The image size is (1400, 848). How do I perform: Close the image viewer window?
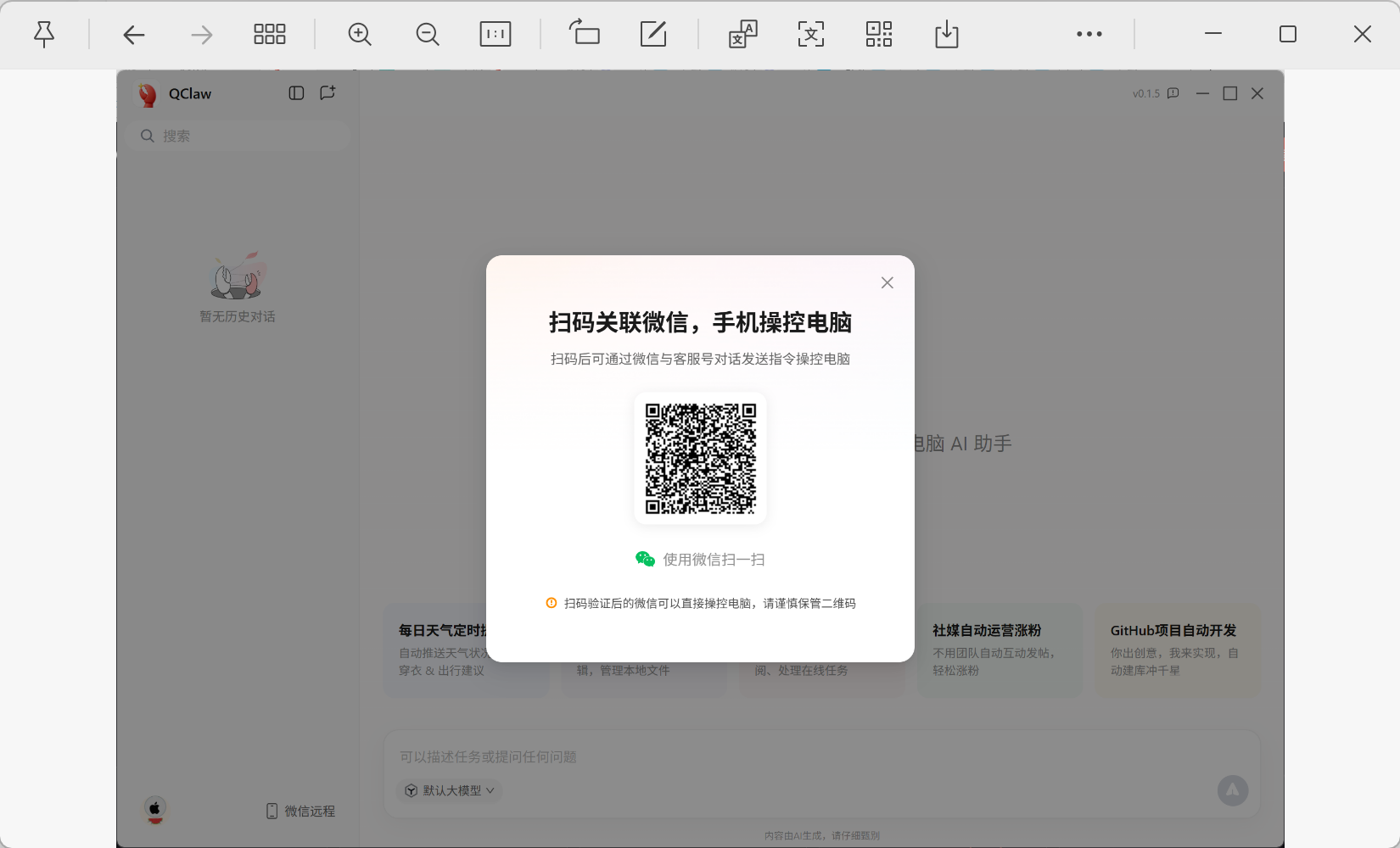(x=1363, y=34)
